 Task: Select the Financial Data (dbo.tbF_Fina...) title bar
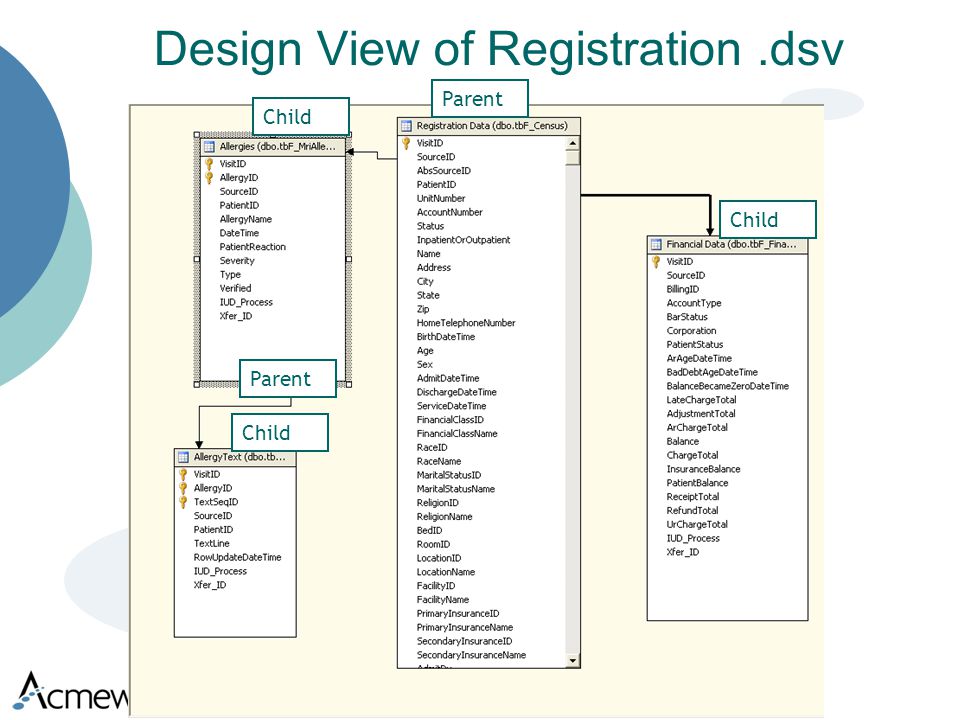click(727, 244)
